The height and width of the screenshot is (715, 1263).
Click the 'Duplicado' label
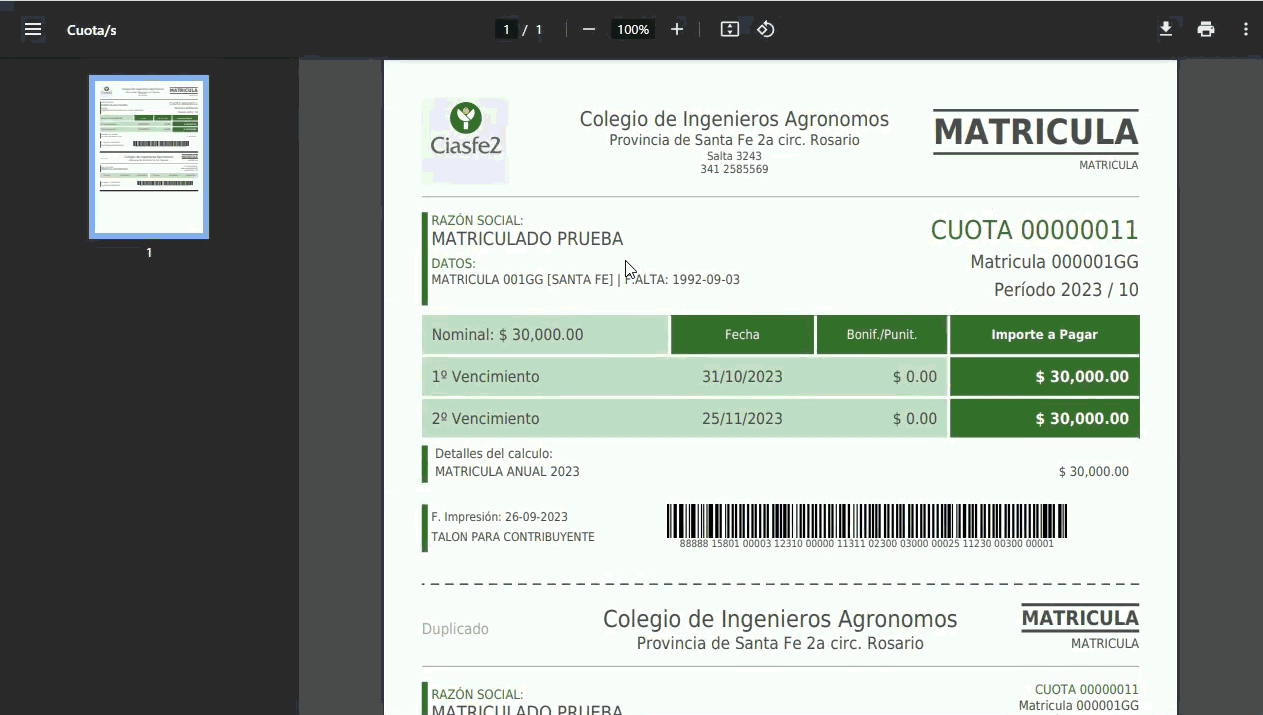(455, 629)
